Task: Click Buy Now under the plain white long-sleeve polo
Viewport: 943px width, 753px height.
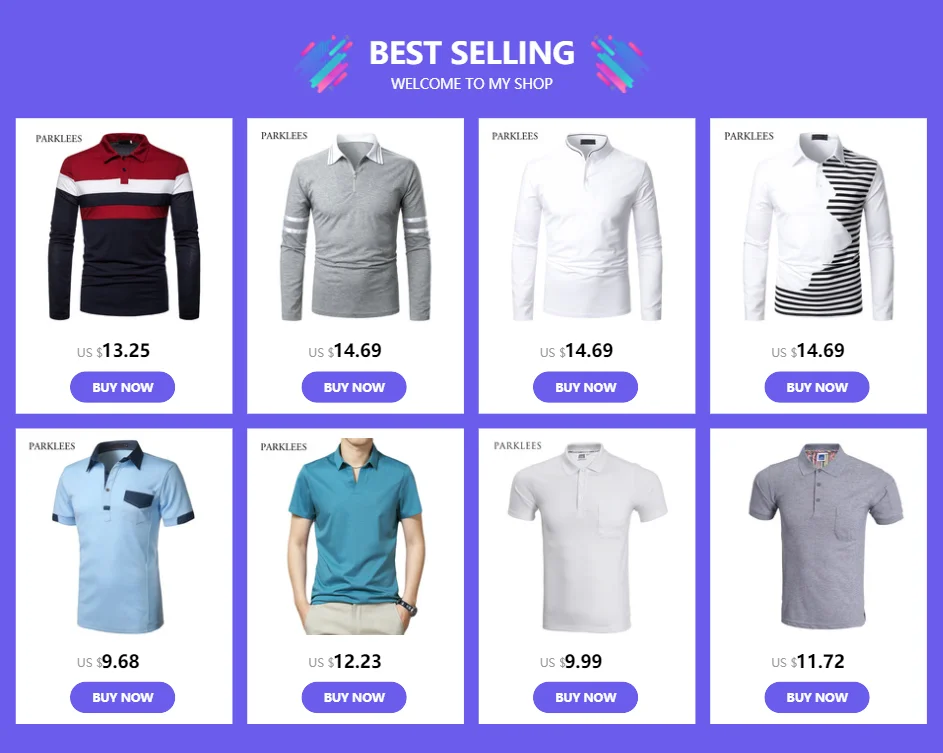Action: pyautogui.click(x=585, y=387)
